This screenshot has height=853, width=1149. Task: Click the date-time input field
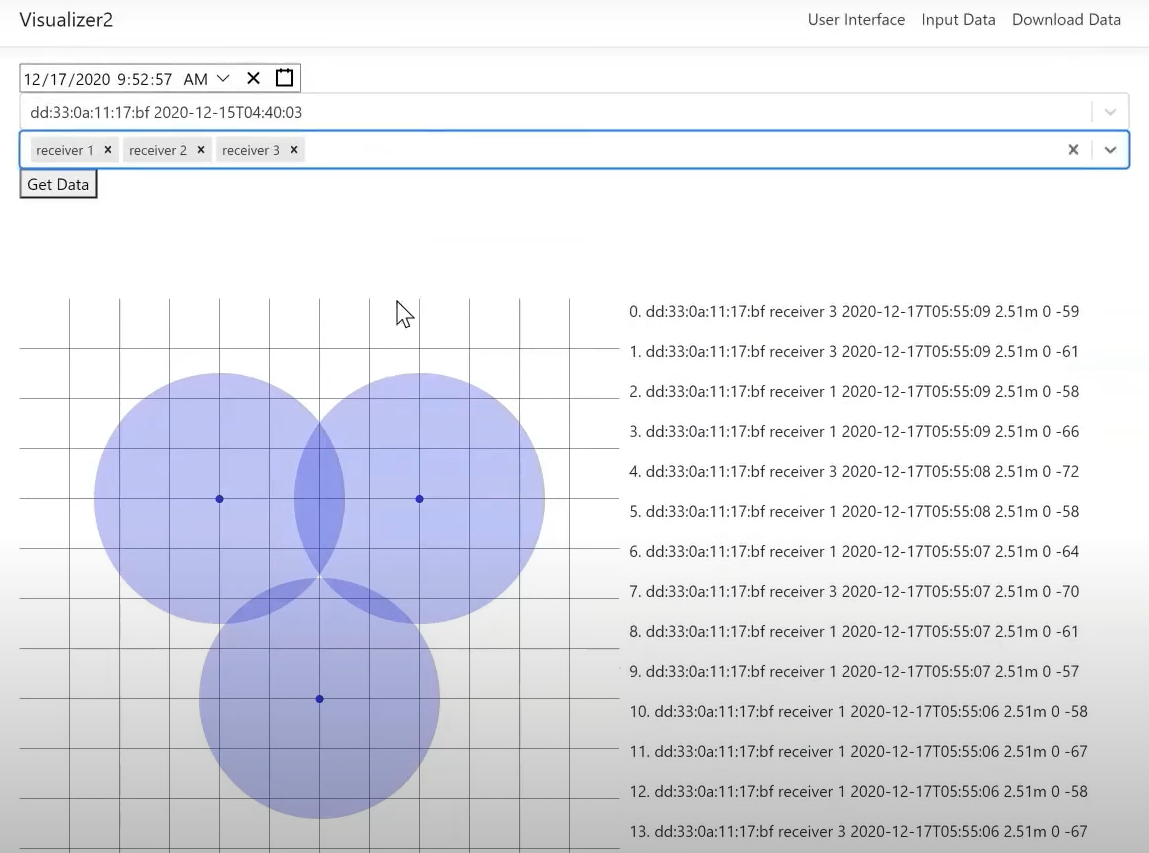(x=160, y=78)
